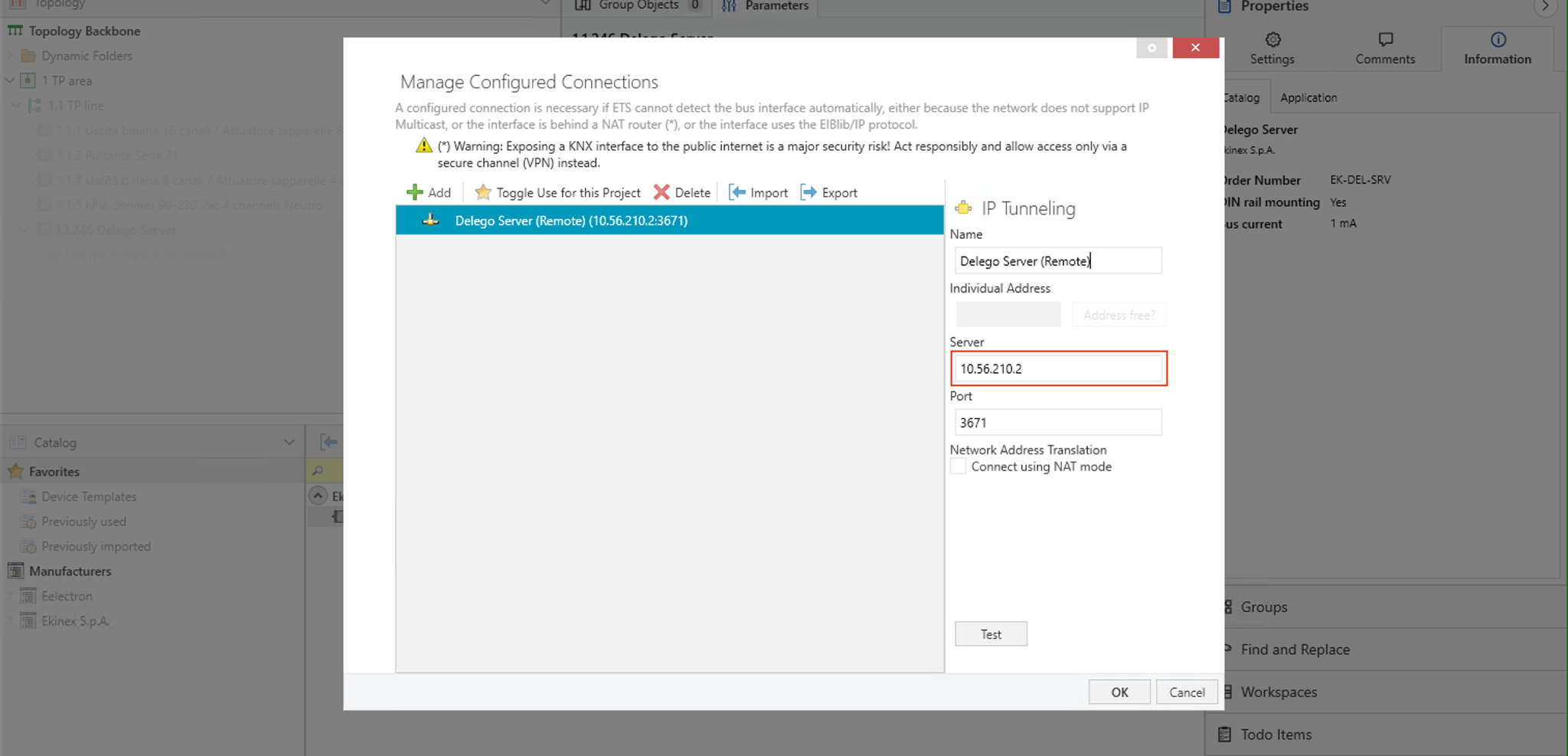Click the Export arrow icon

808,192
